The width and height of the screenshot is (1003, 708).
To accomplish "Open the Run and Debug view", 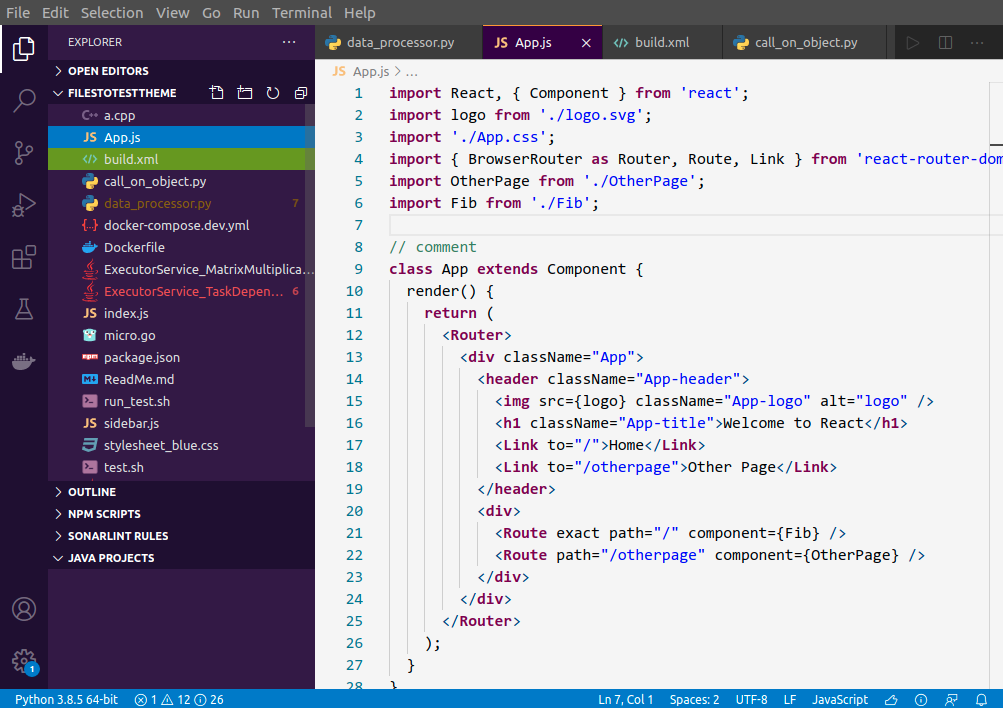I will [24, 205].
